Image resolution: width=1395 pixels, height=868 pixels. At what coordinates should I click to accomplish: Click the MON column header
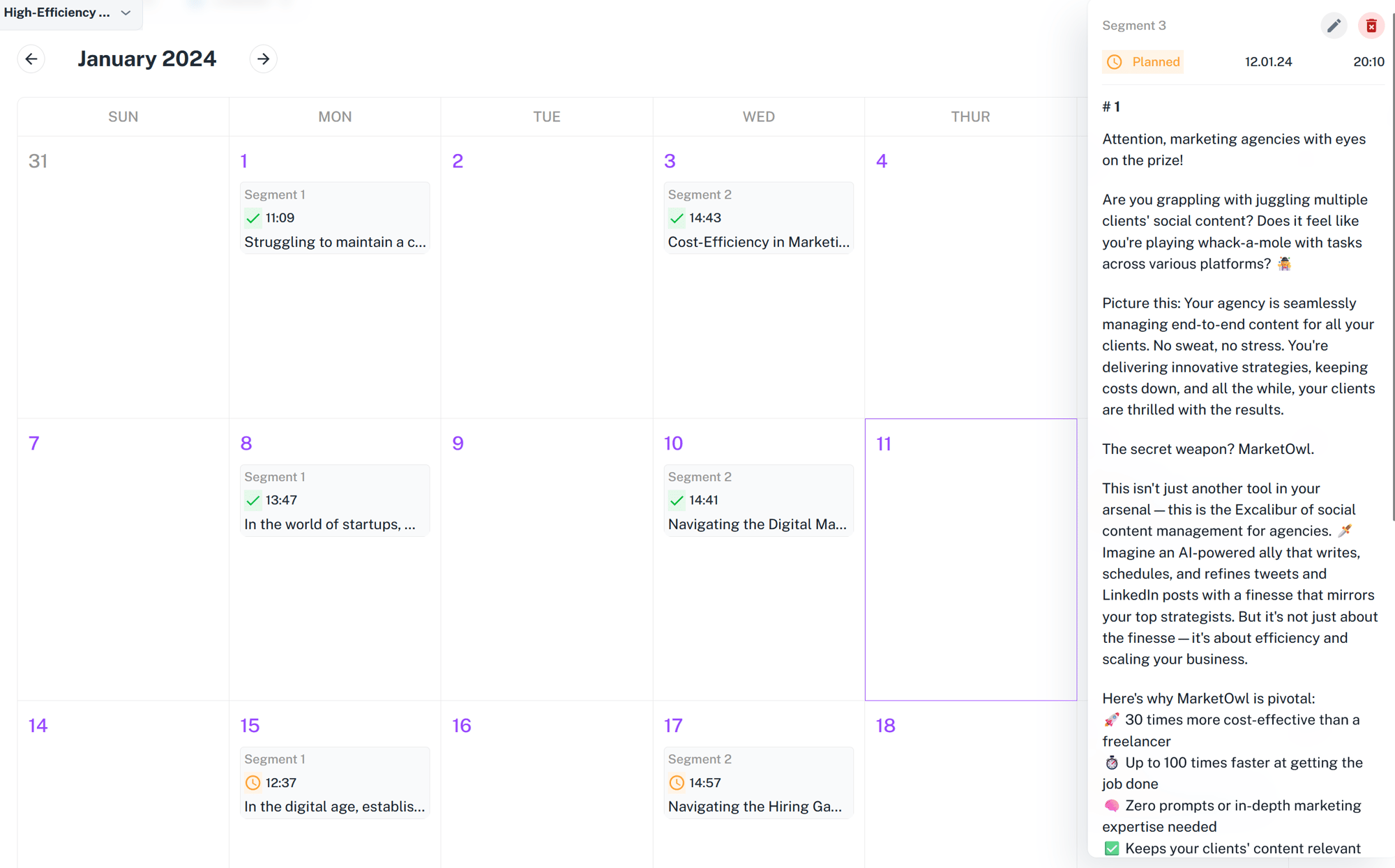point(335,117)
